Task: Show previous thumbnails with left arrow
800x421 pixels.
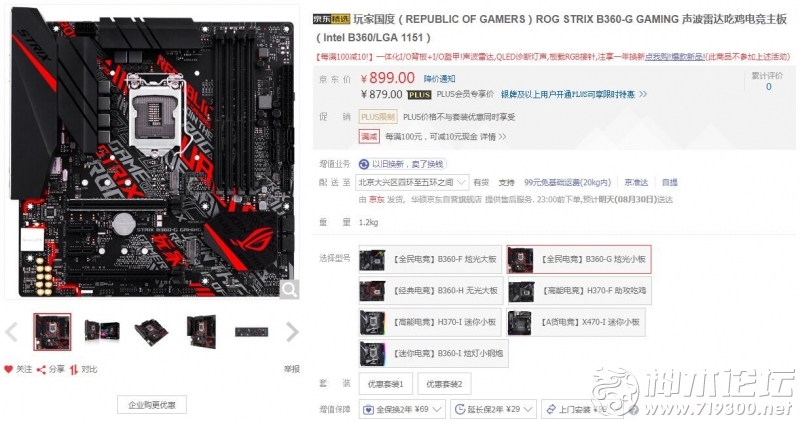Action: (x=11, y=332)
